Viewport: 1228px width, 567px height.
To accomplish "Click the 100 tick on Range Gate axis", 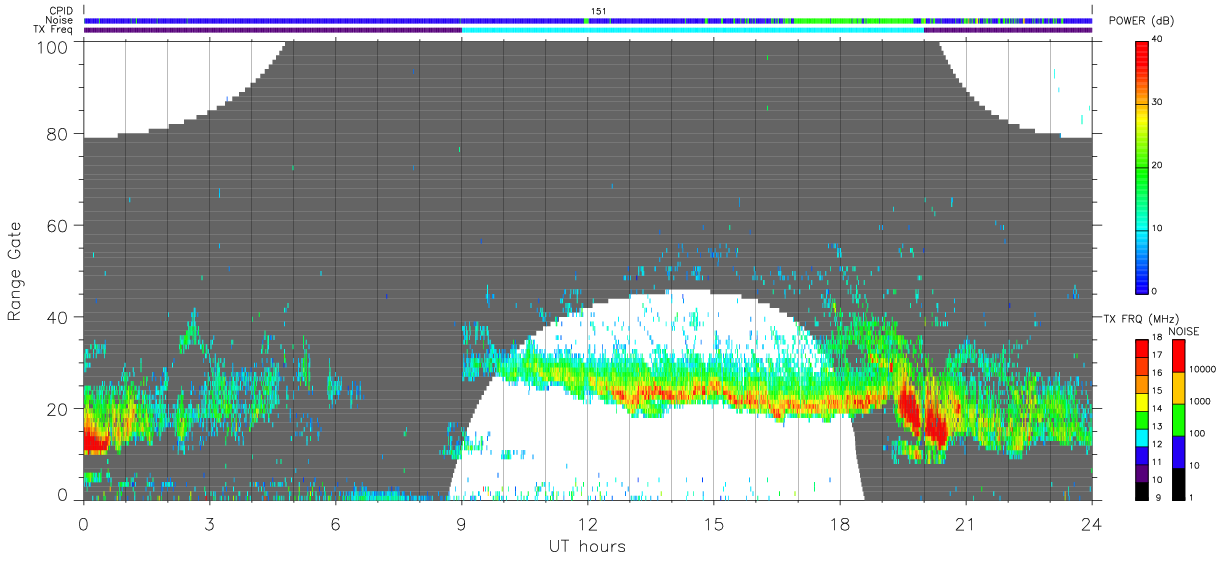I will point(55,46).
